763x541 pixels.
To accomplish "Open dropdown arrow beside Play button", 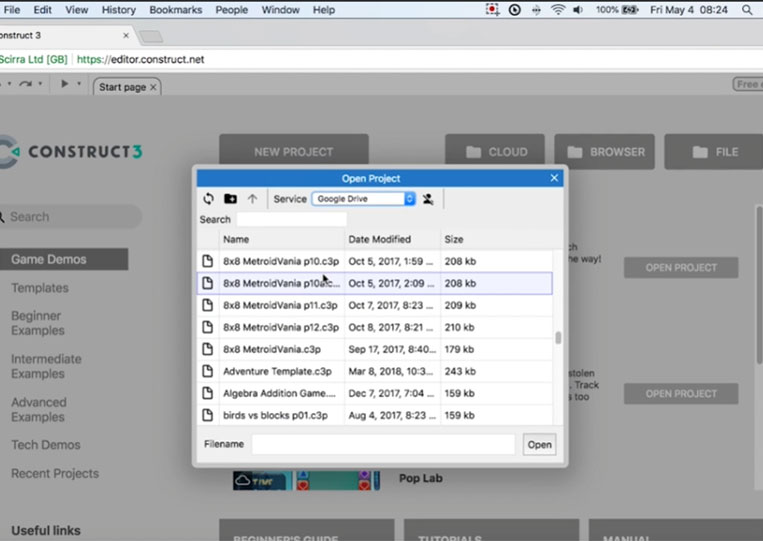I will click(79, 84).
